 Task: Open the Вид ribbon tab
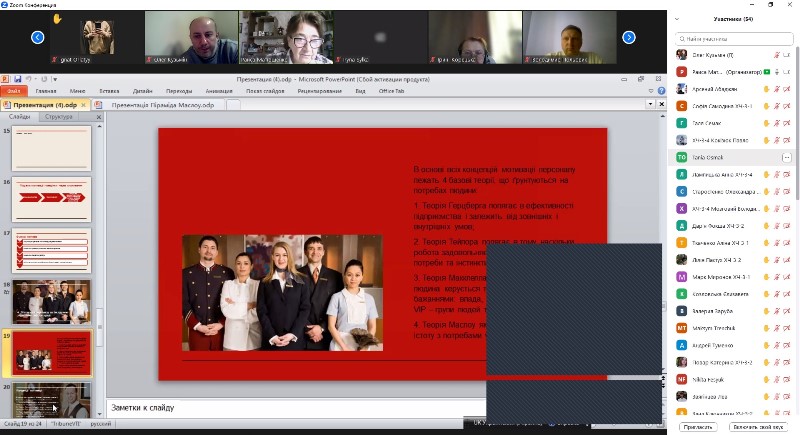pyautogui.click(x=360, y=91)
